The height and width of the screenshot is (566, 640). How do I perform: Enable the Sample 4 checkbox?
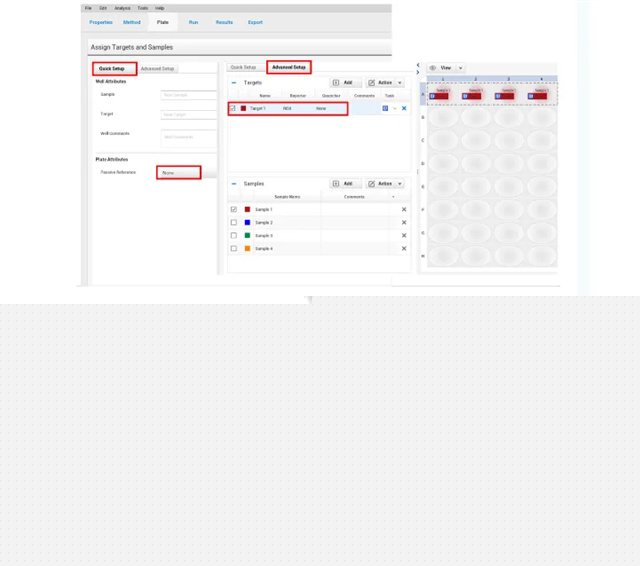tap(234, 248)
